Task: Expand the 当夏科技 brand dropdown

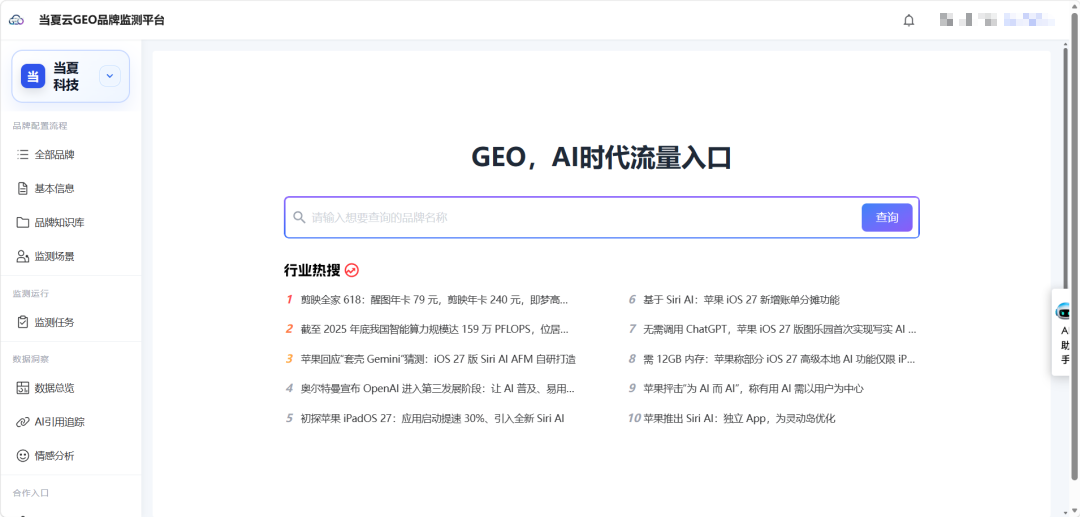Action: coord(110,76)
